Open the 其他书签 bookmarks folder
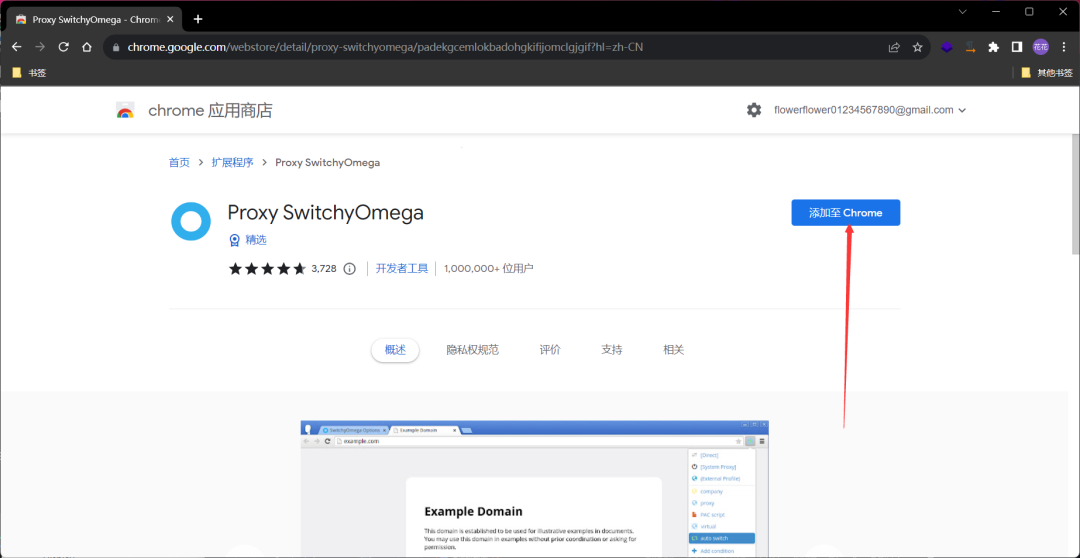The height and width of the screenshot is (558, 1080). click(x=1047, y=73)
